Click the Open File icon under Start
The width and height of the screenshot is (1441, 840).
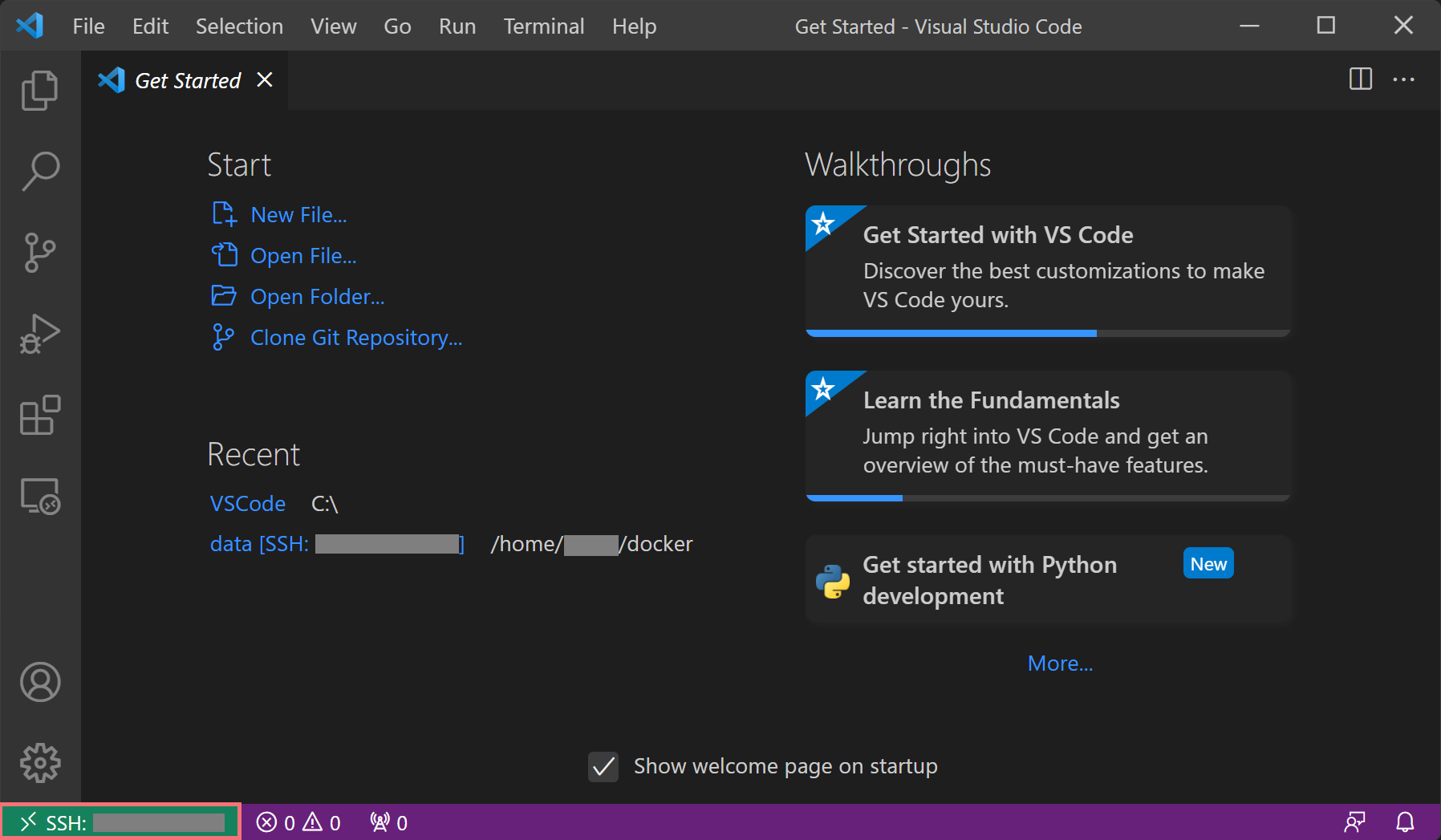click(224, 255)
